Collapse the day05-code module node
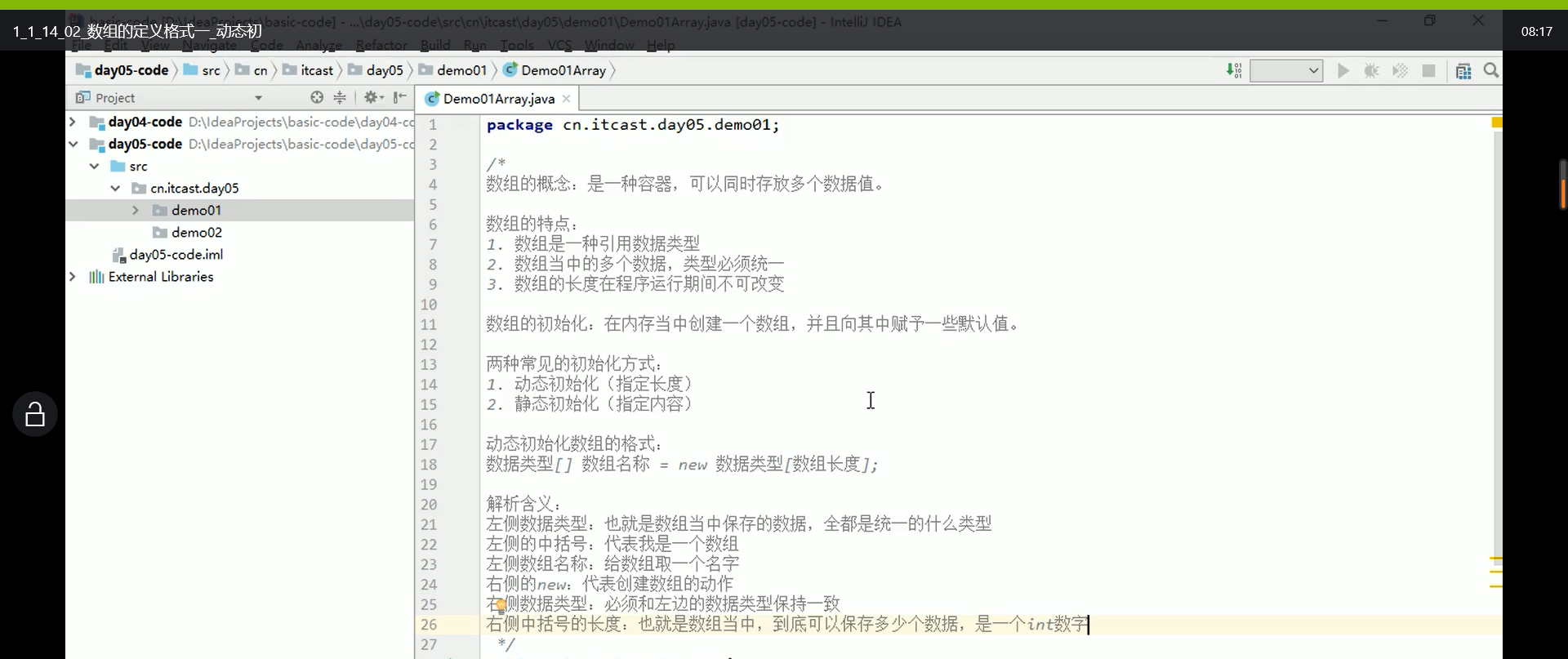Viewport: 1568px width, 659px height. tap(73, 144)
